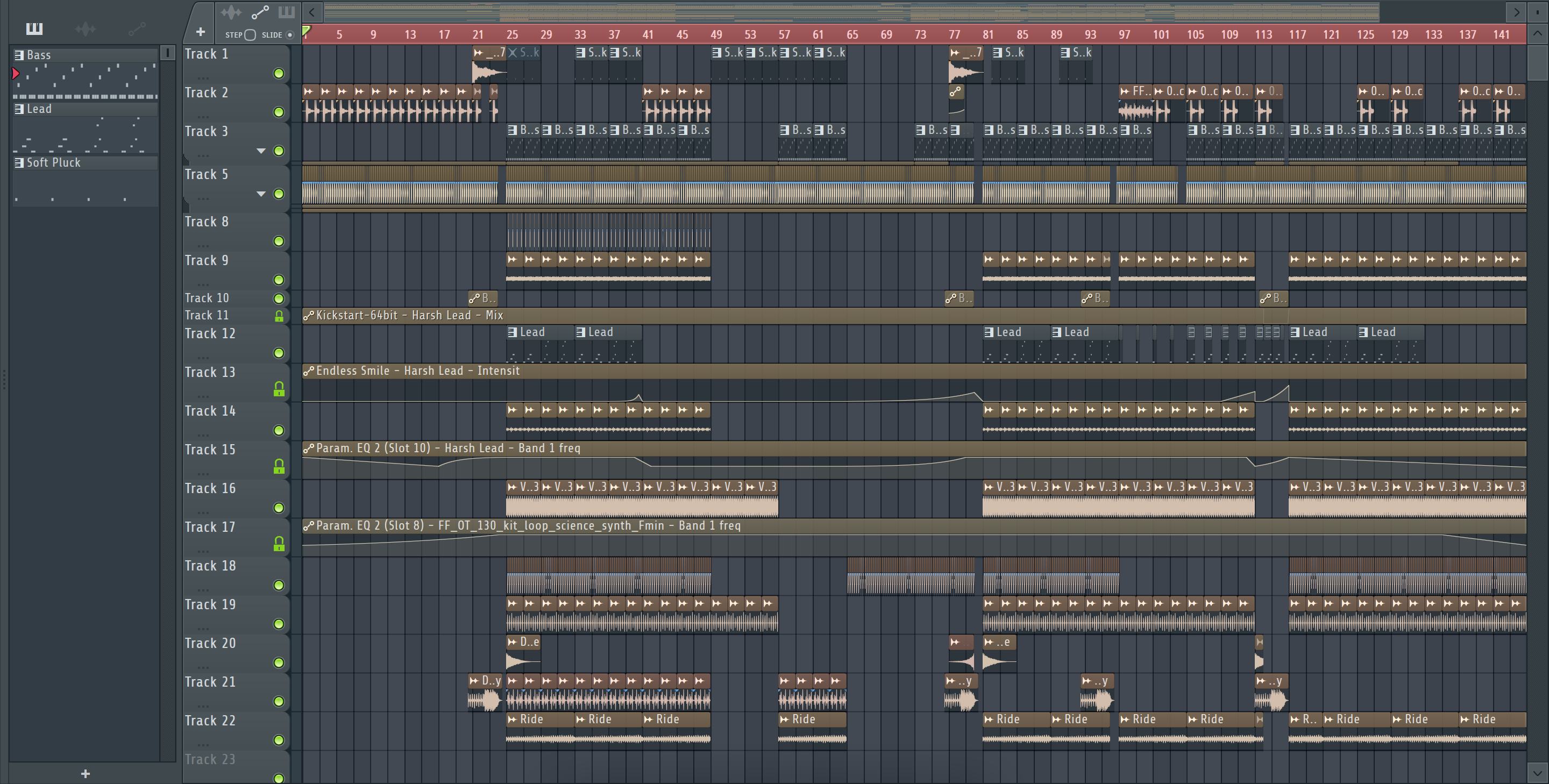Mute Track 10 with its green LED
This screenshot has width=1549, height=784.
point(279,298)
